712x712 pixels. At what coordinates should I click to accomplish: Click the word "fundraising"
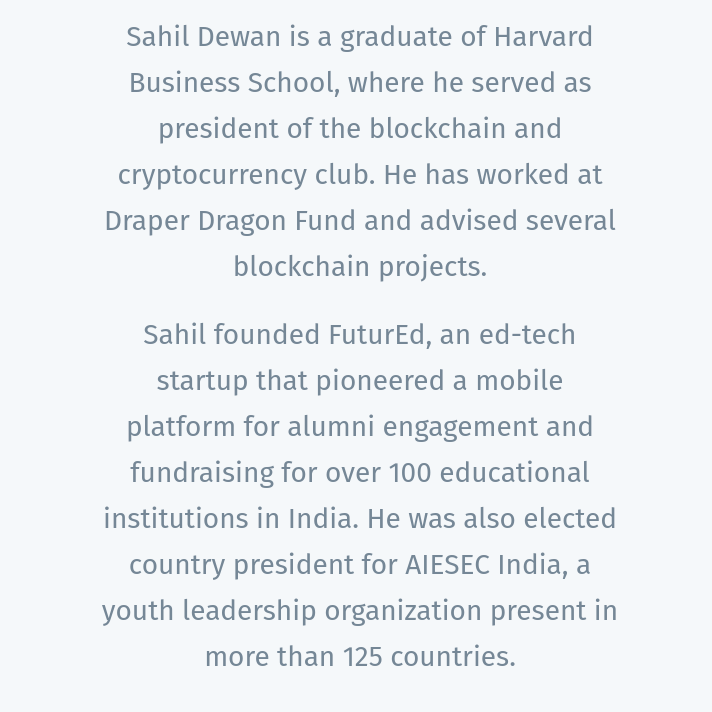coord(202,473)
